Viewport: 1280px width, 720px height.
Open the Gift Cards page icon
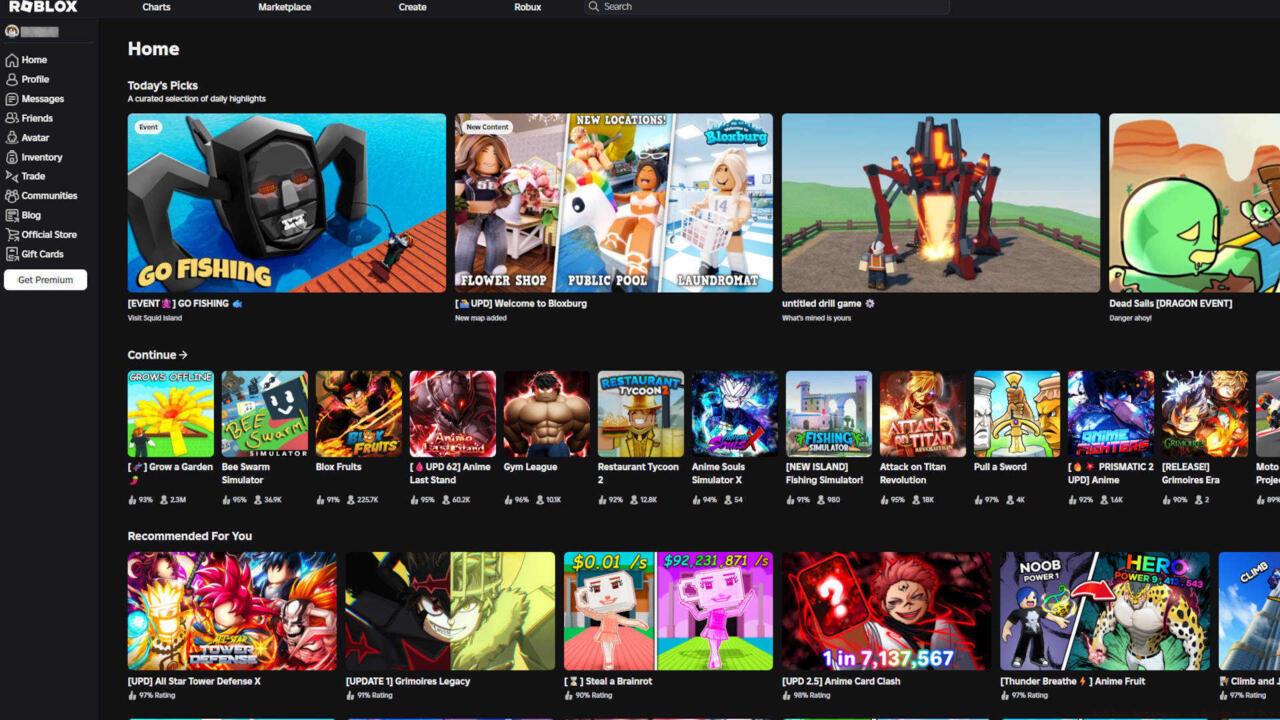click(14, 253)
